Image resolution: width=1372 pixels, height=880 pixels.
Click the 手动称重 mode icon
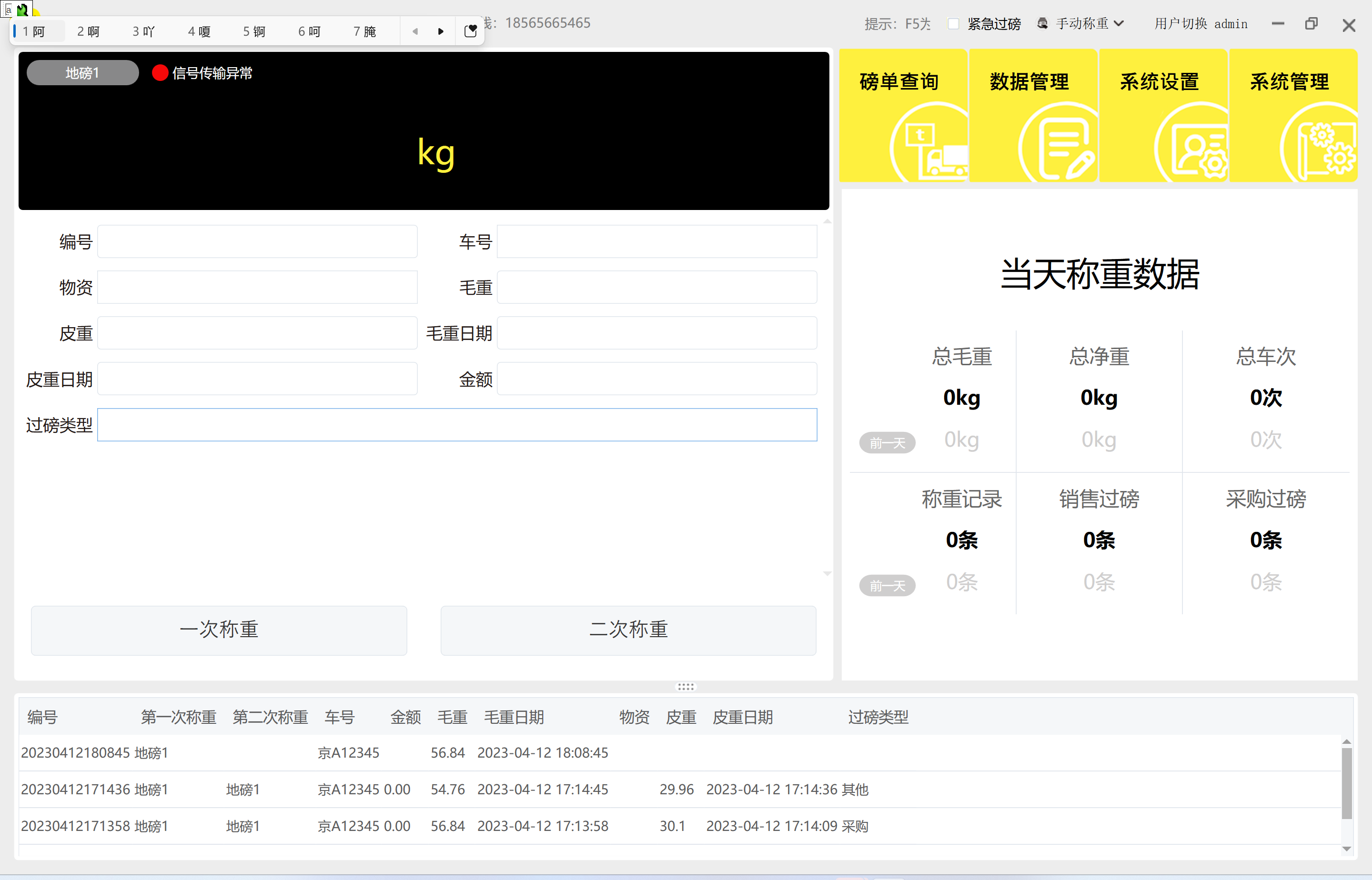[1043, 23]
